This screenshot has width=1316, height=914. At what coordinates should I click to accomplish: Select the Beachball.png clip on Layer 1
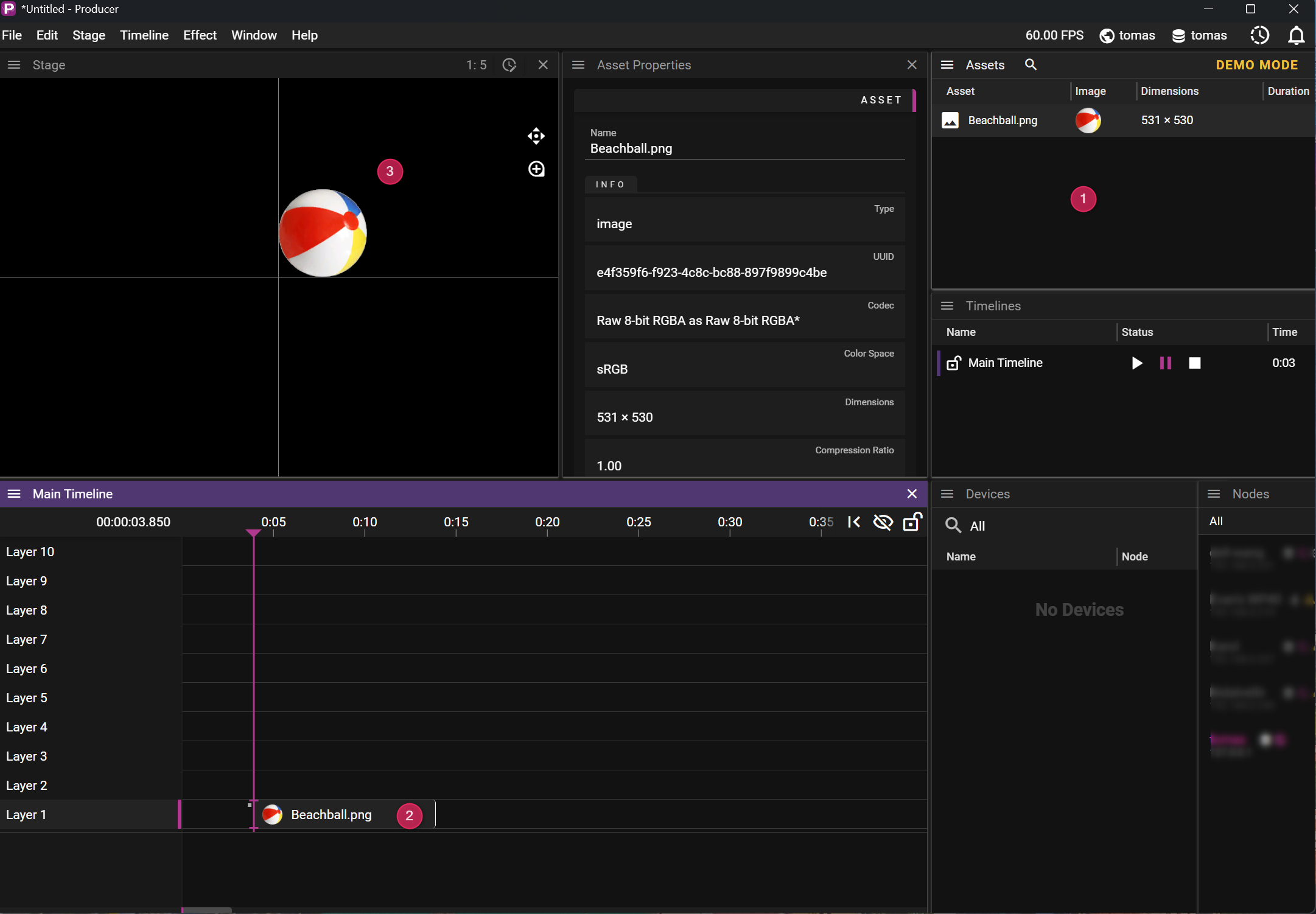pos(345,815)
